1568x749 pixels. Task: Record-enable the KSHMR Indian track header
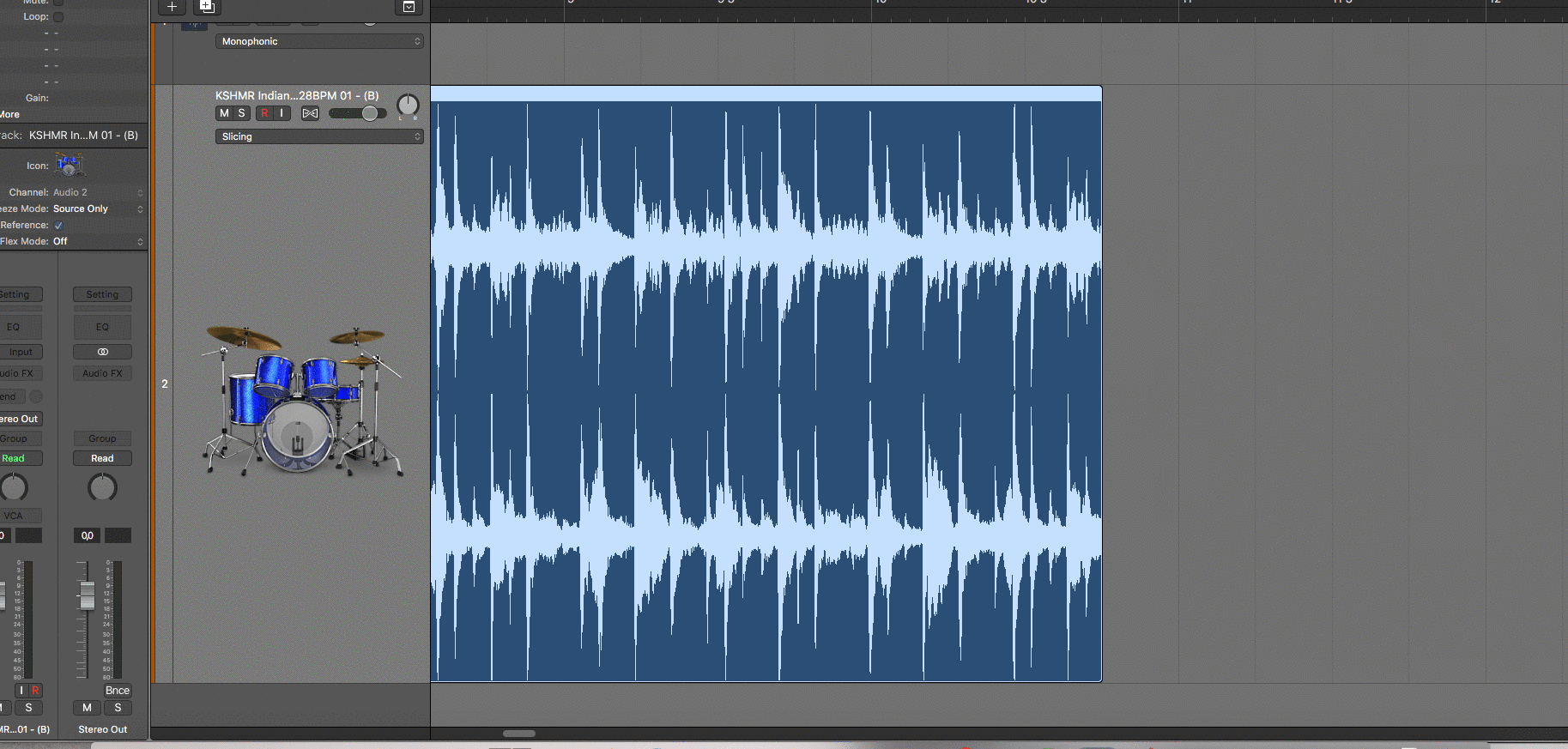click(x=264, y=113)
